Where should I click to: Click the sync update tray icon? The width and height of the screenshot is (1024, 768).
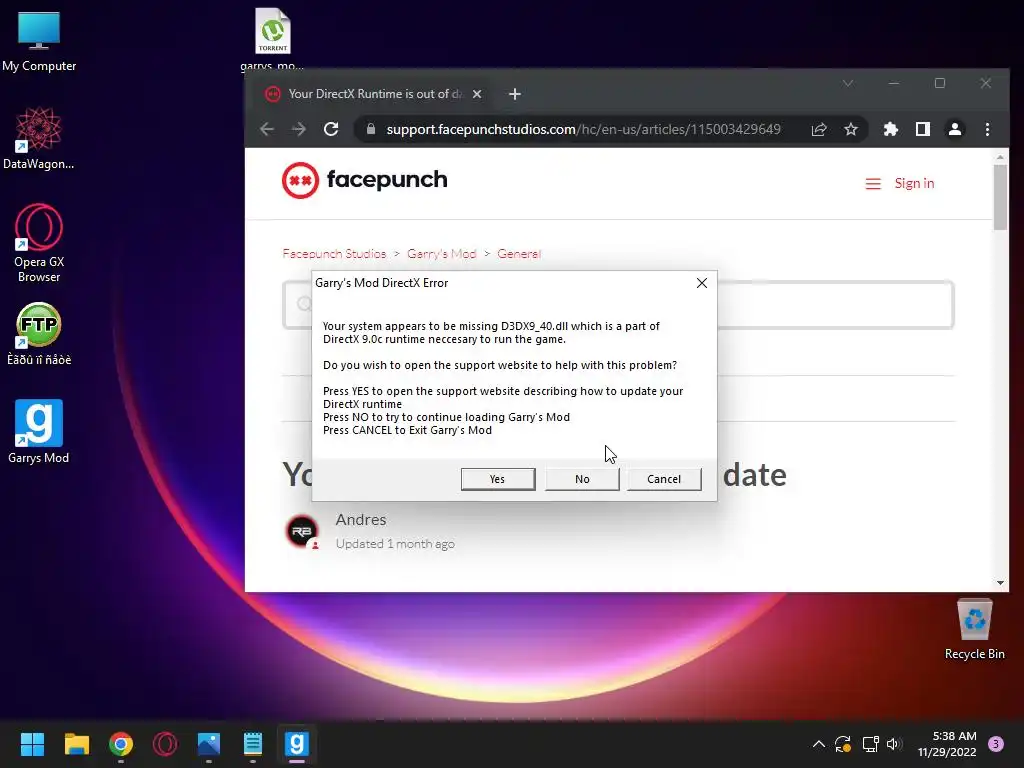(x=843, y=744)
